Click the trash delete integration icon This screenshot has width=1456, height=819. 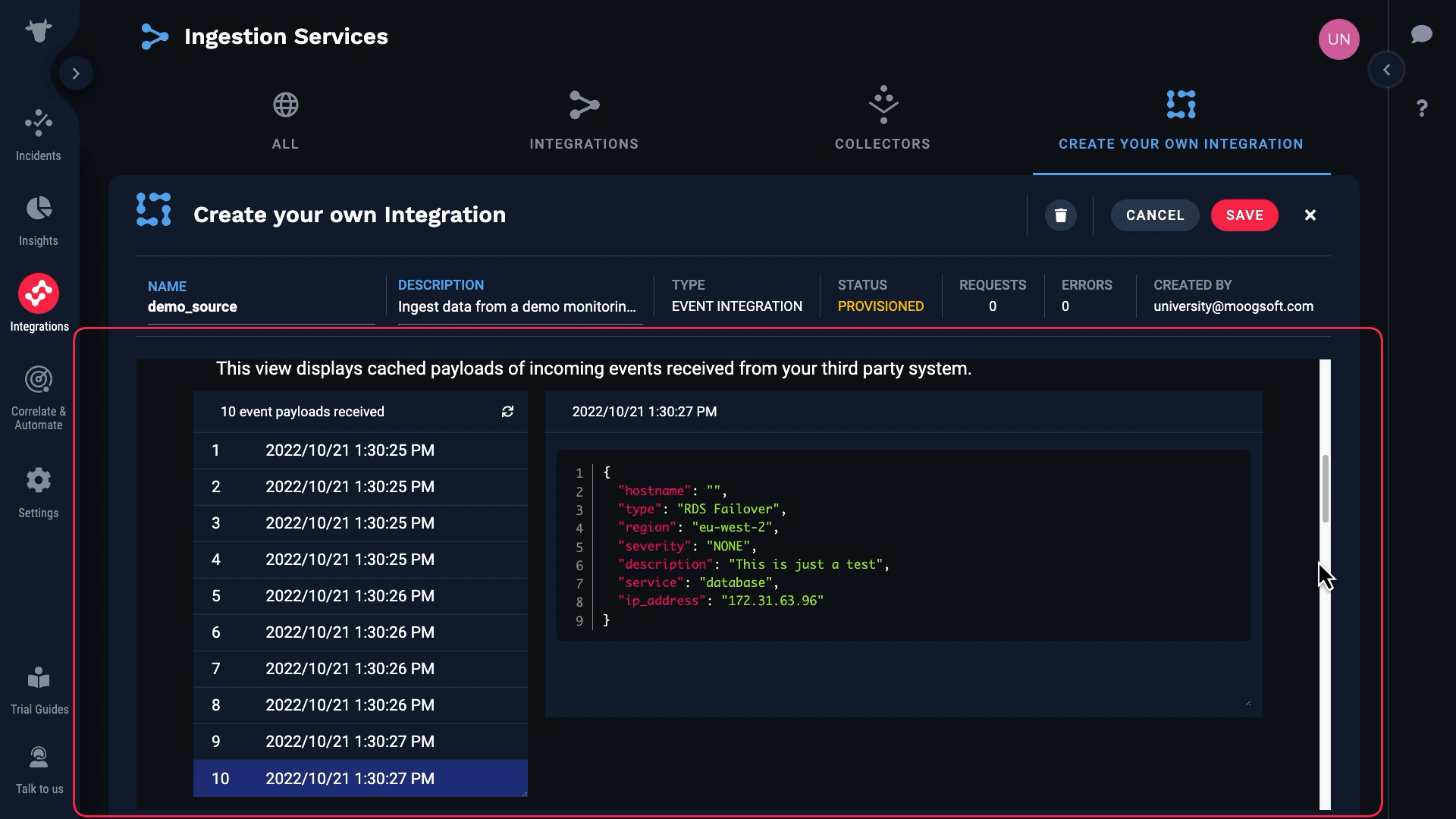[1060, 215]
